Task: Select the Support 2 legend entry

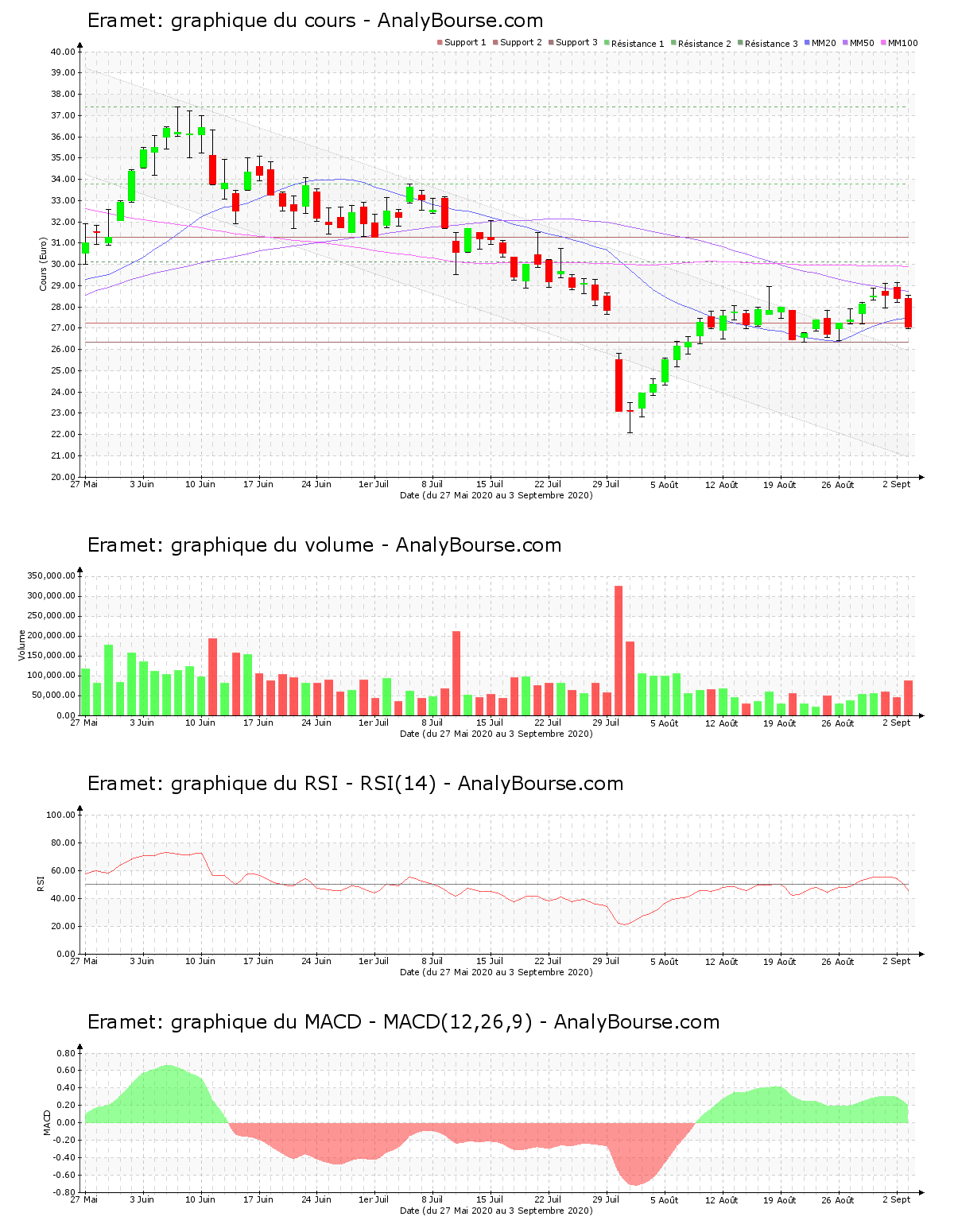Action: (x=518, y=42)
